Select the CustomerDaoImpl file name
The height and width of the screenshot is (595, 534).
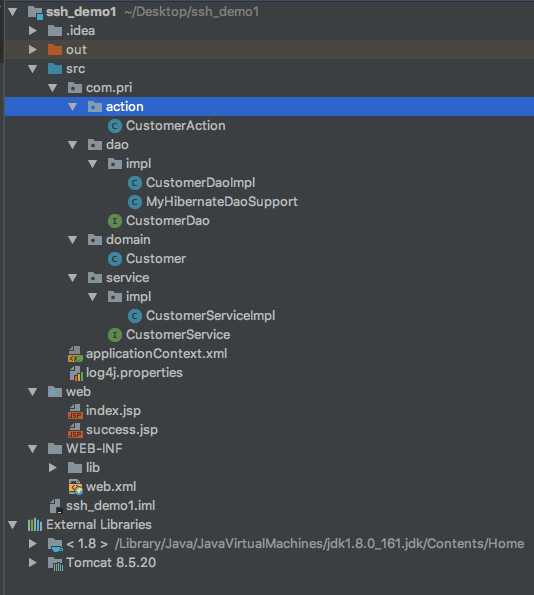coord(200,183)
